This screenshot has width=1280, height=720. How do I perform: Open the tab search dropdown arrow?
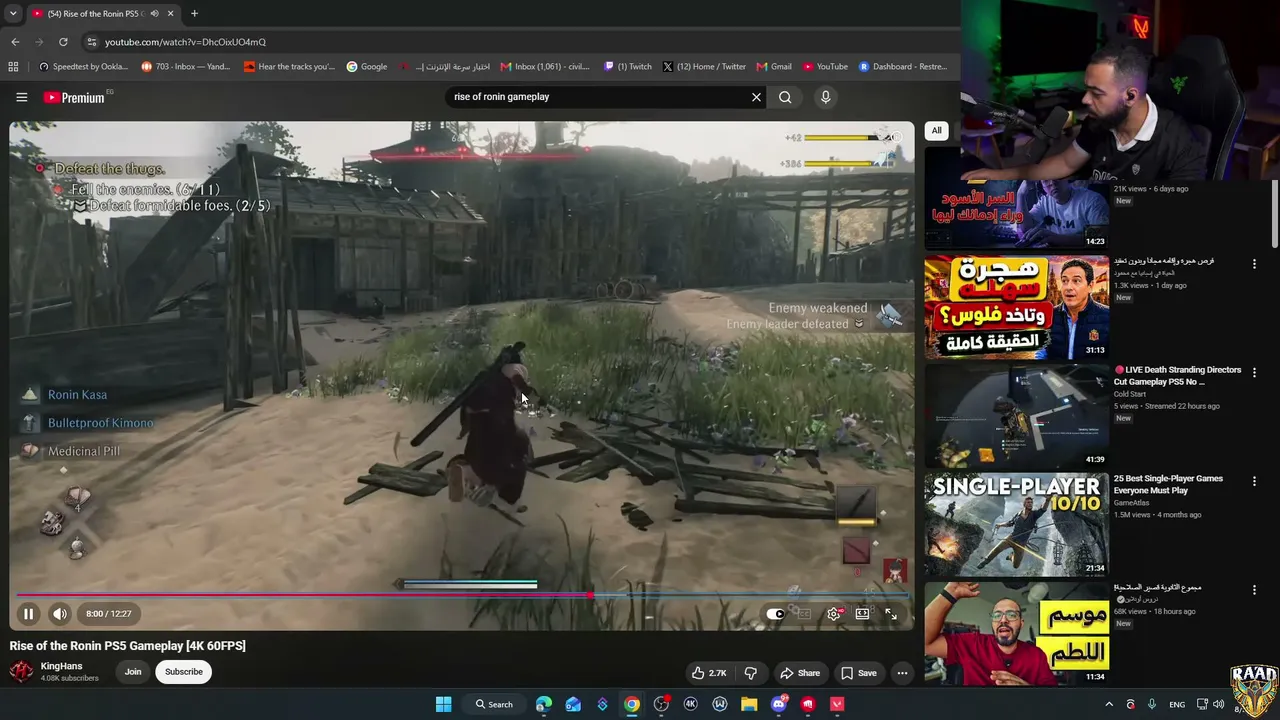12,14
